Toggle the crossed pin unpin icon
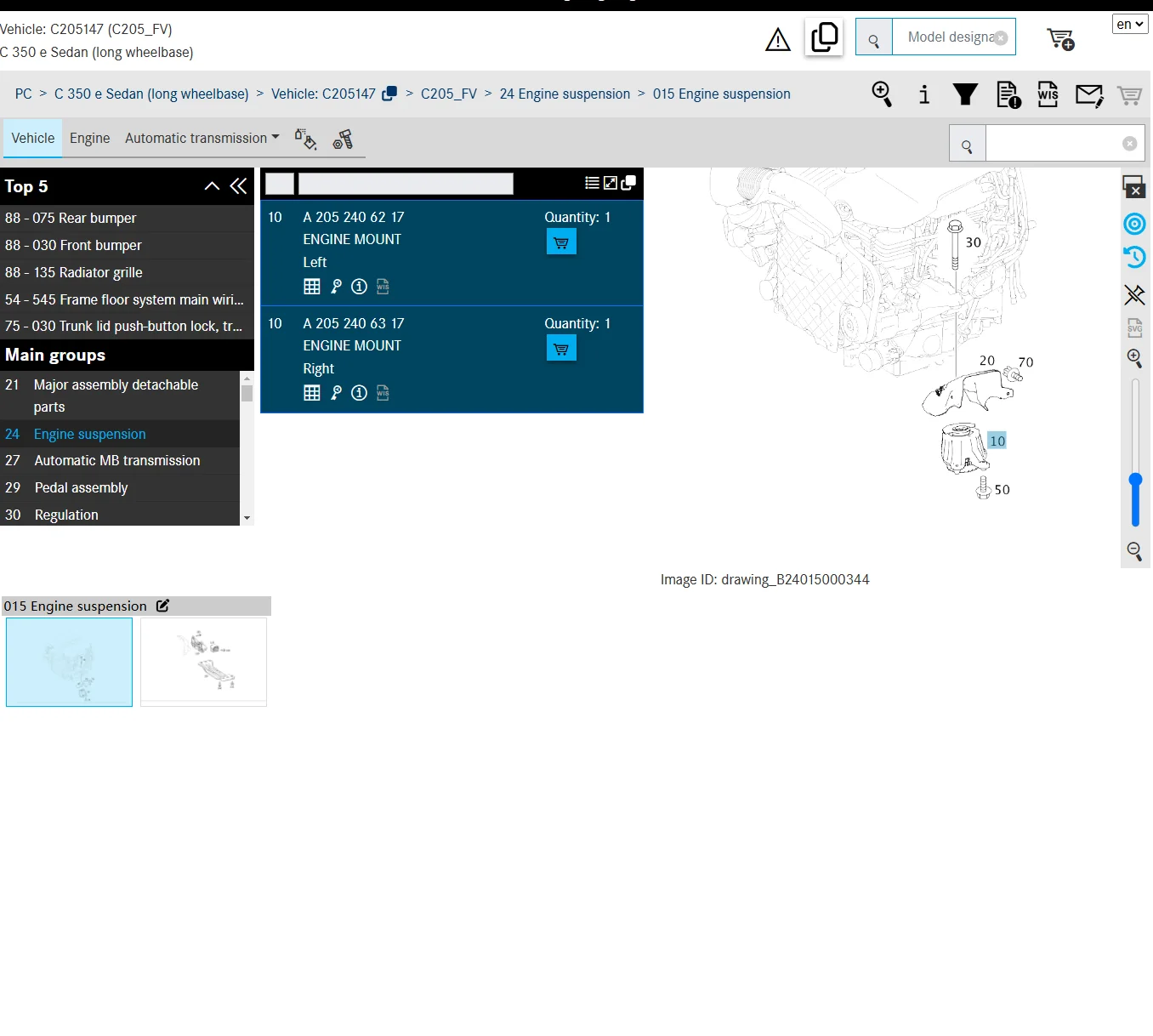Image resolution: width=1153 pixels, height=1036 pixels. [x=1134, y=294]
